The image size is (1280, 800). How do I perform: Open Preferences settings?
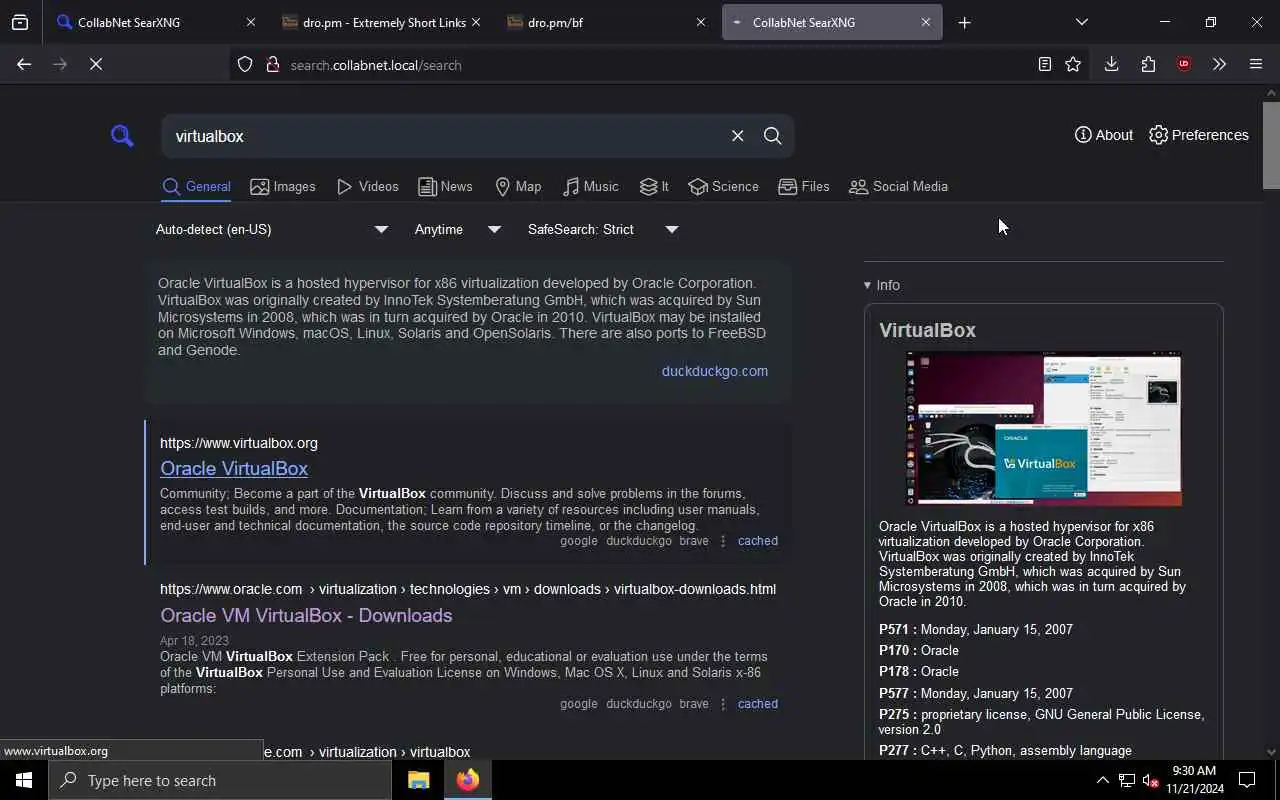(x=1199, y=135)
